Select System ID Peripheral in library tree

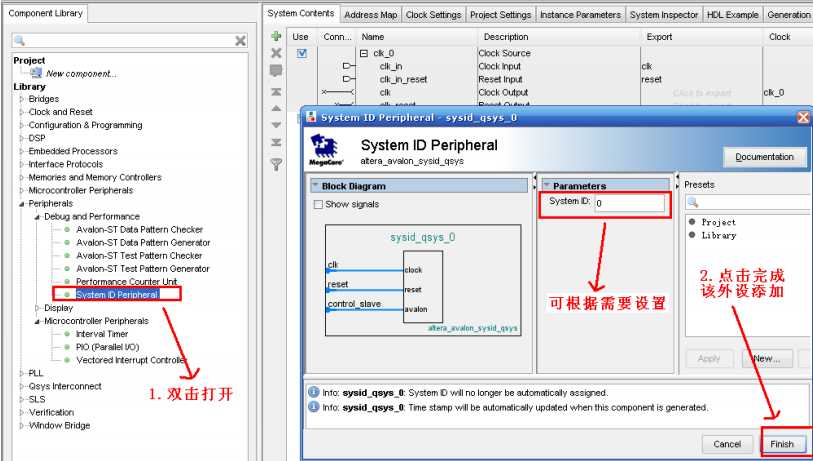117,295
